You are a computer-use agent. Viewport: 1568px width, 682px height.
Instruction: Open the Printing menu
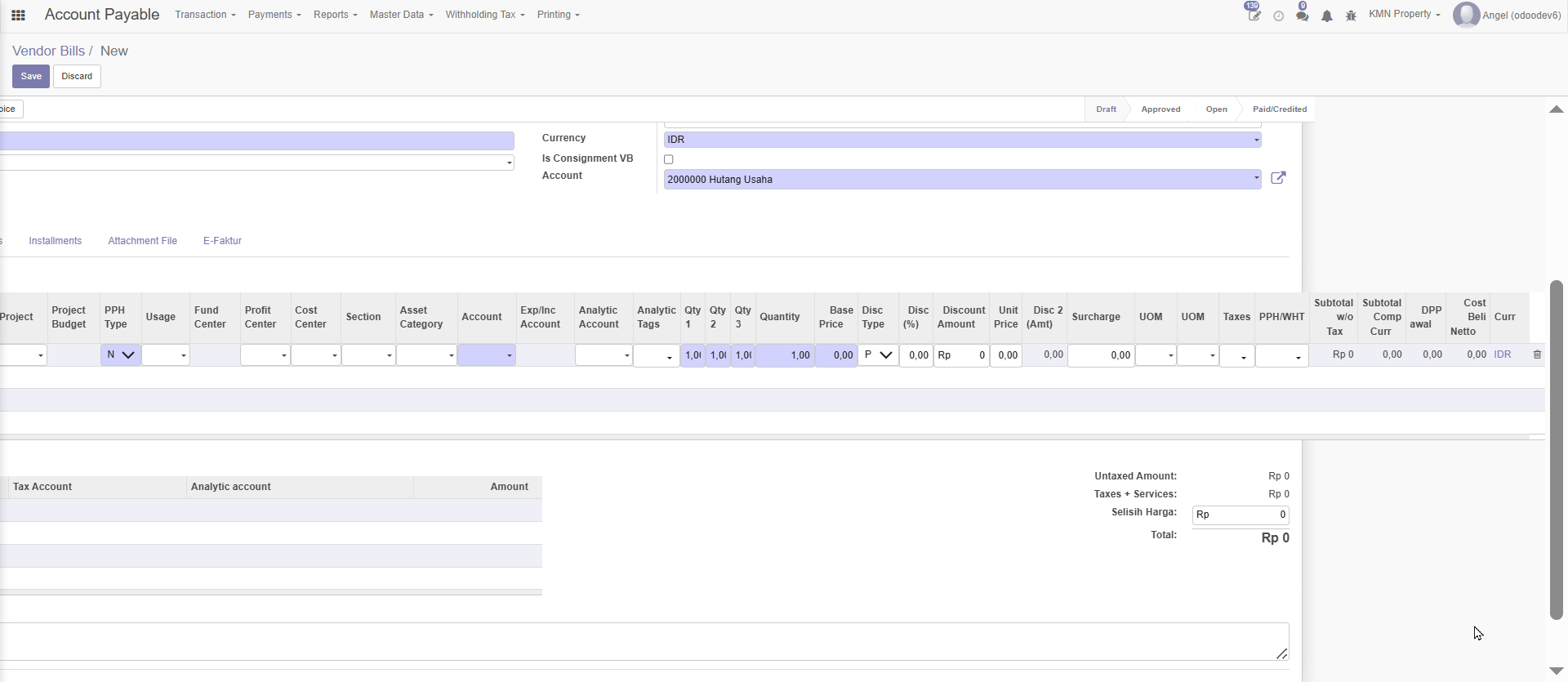[x=559, y=15]
